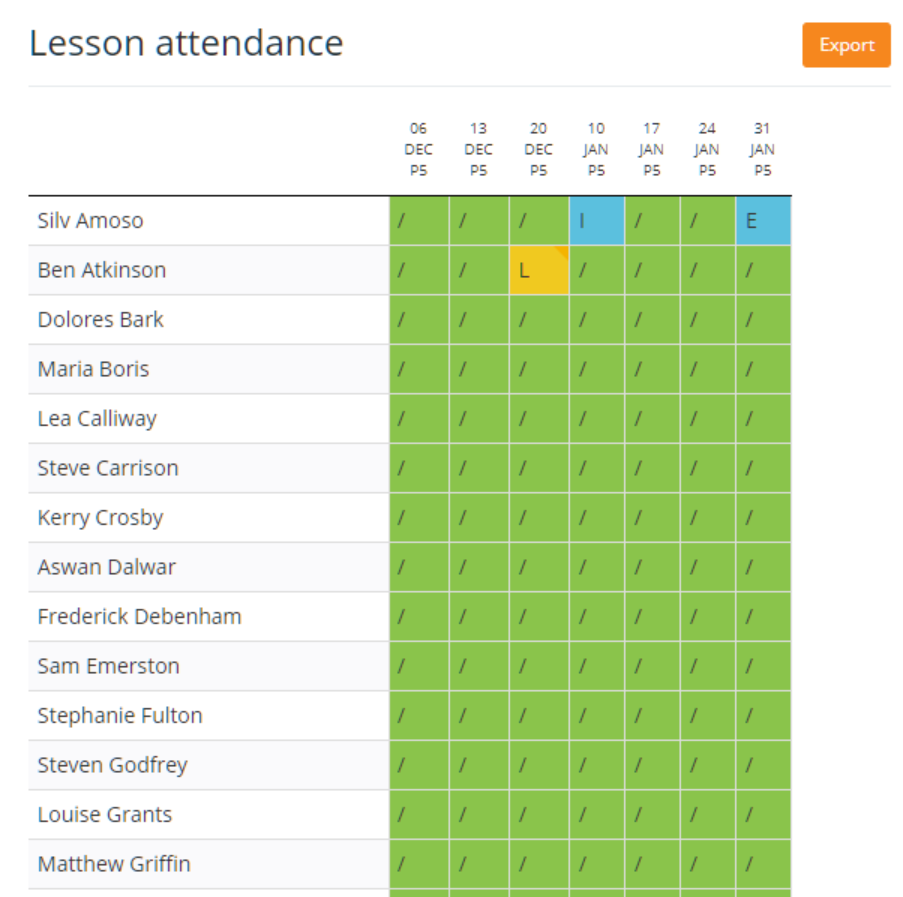Click Maria Boris's 13 Dec attendance mark
The width and height of the screenshot is (903, 897).
click(x=478, y=368)
